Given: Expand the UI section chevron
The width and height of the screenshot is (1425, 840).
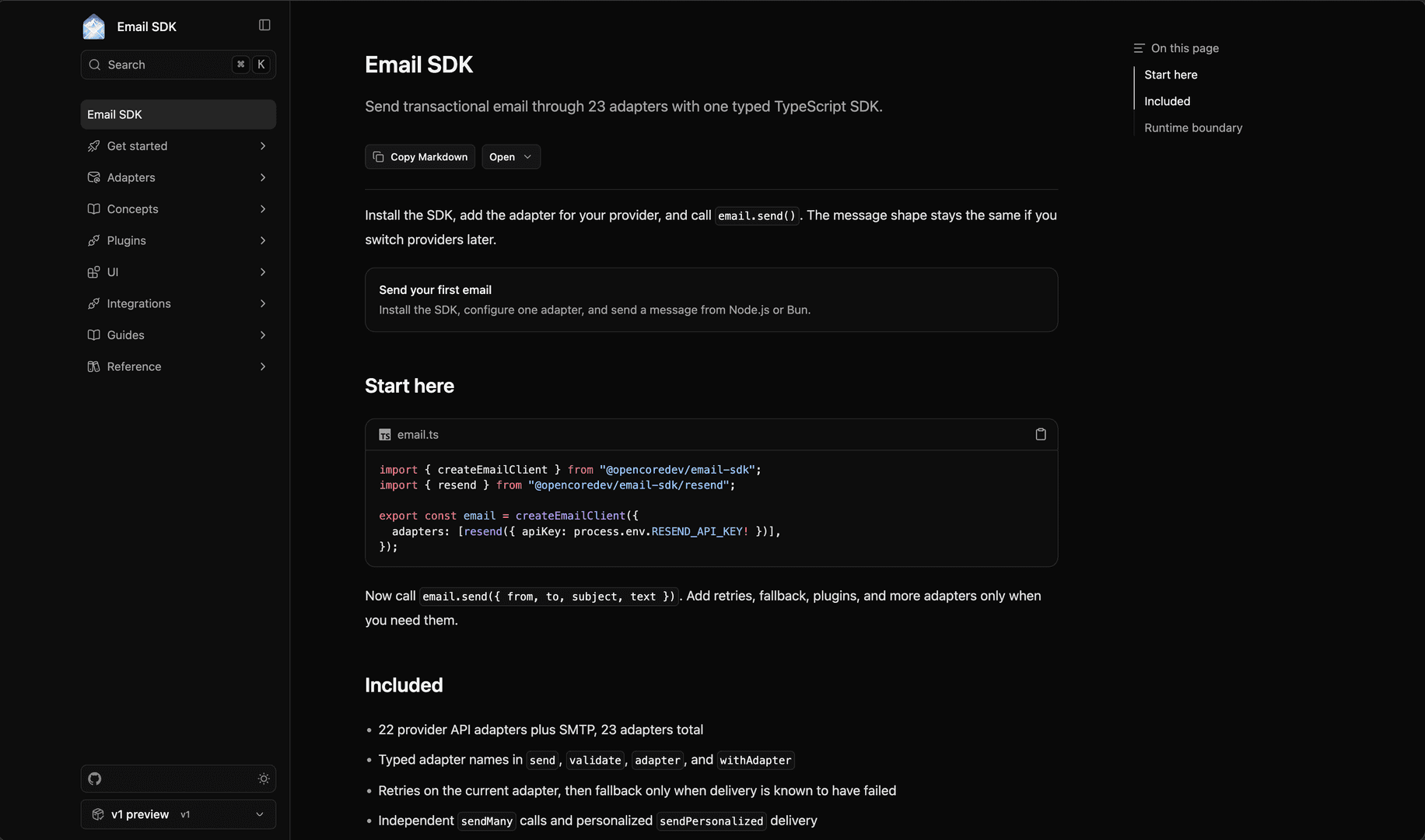Looking at the screenshot, I should [x=263, y=271].
